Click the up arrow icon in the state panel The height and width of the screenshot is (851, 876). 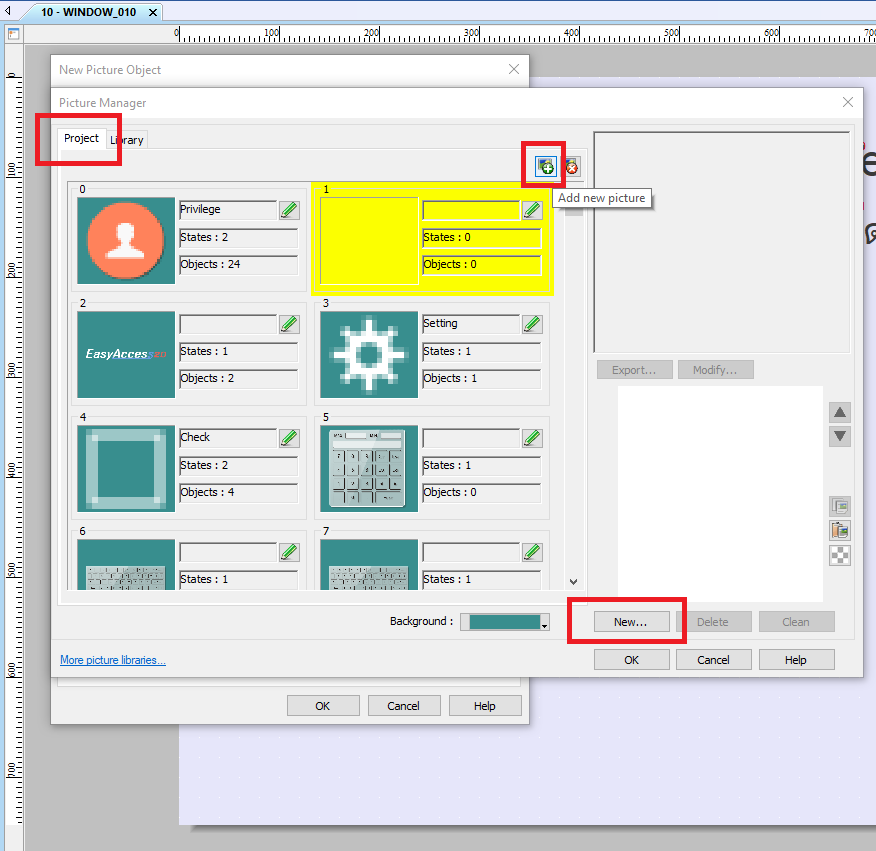840,411
